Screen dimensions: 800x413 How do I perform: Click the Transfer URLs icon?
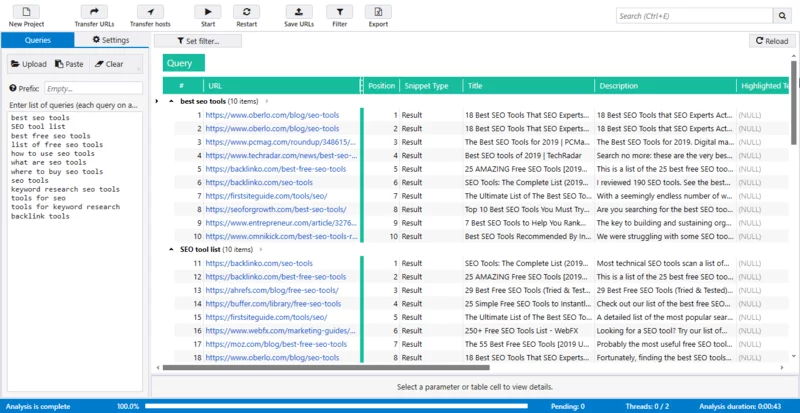point(94,12)
